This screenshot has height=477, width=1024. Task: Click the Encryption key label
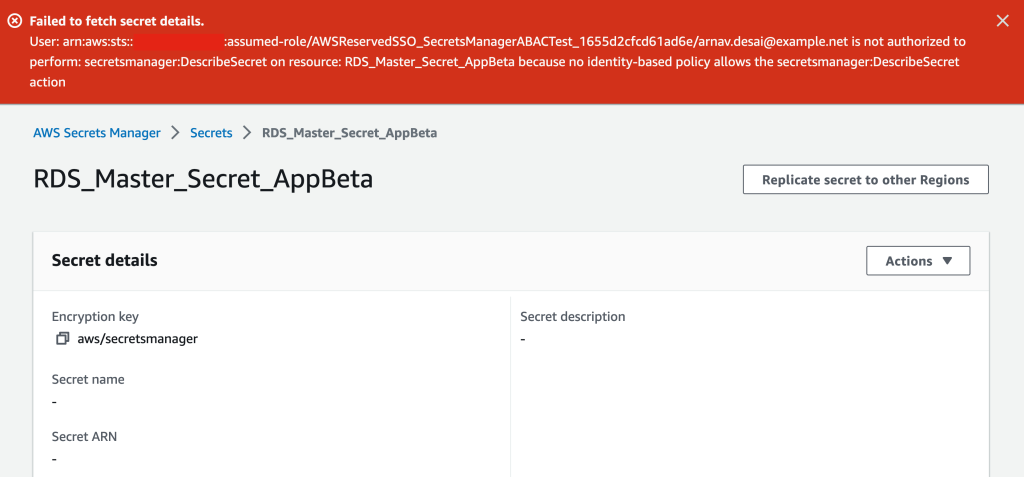pyautogui.click(x=95, y=317)
